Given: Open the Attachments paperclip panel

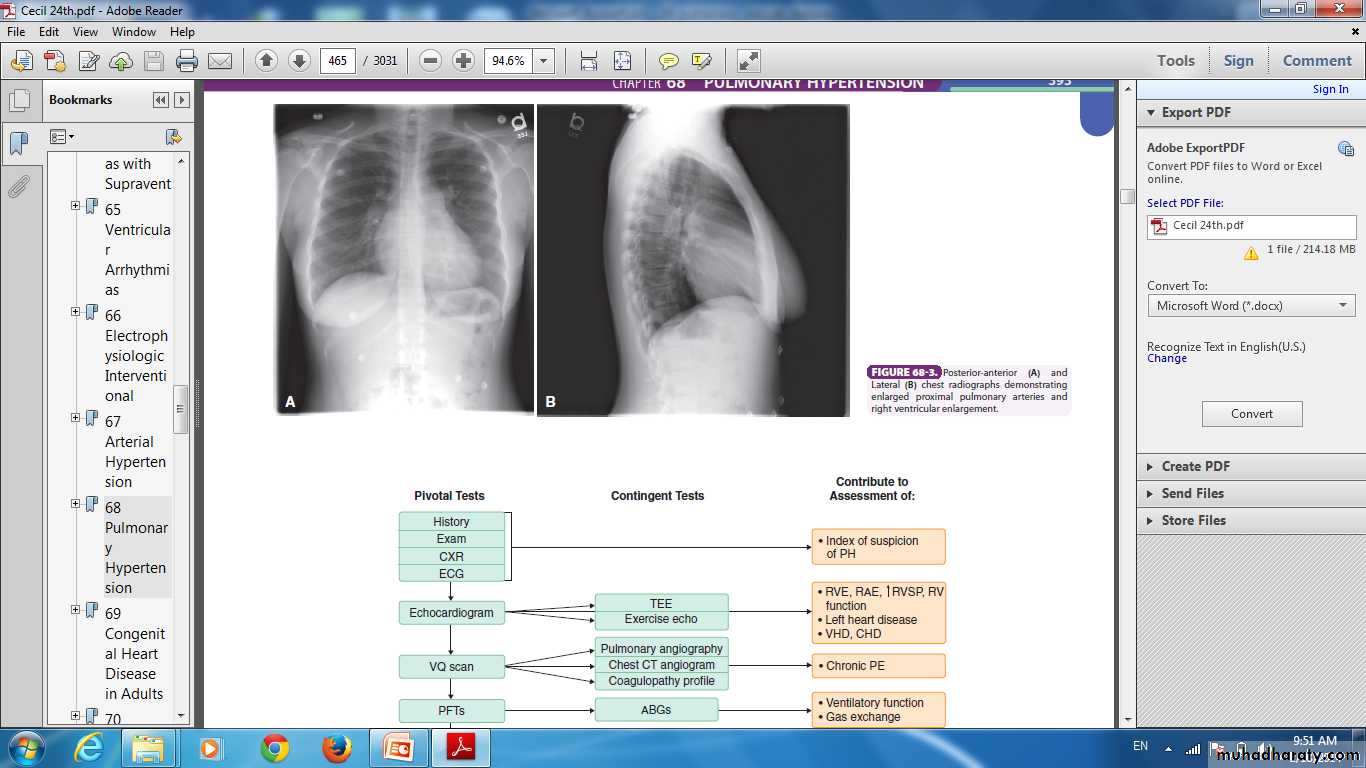Looking at the screenshot, I should 18,187.
